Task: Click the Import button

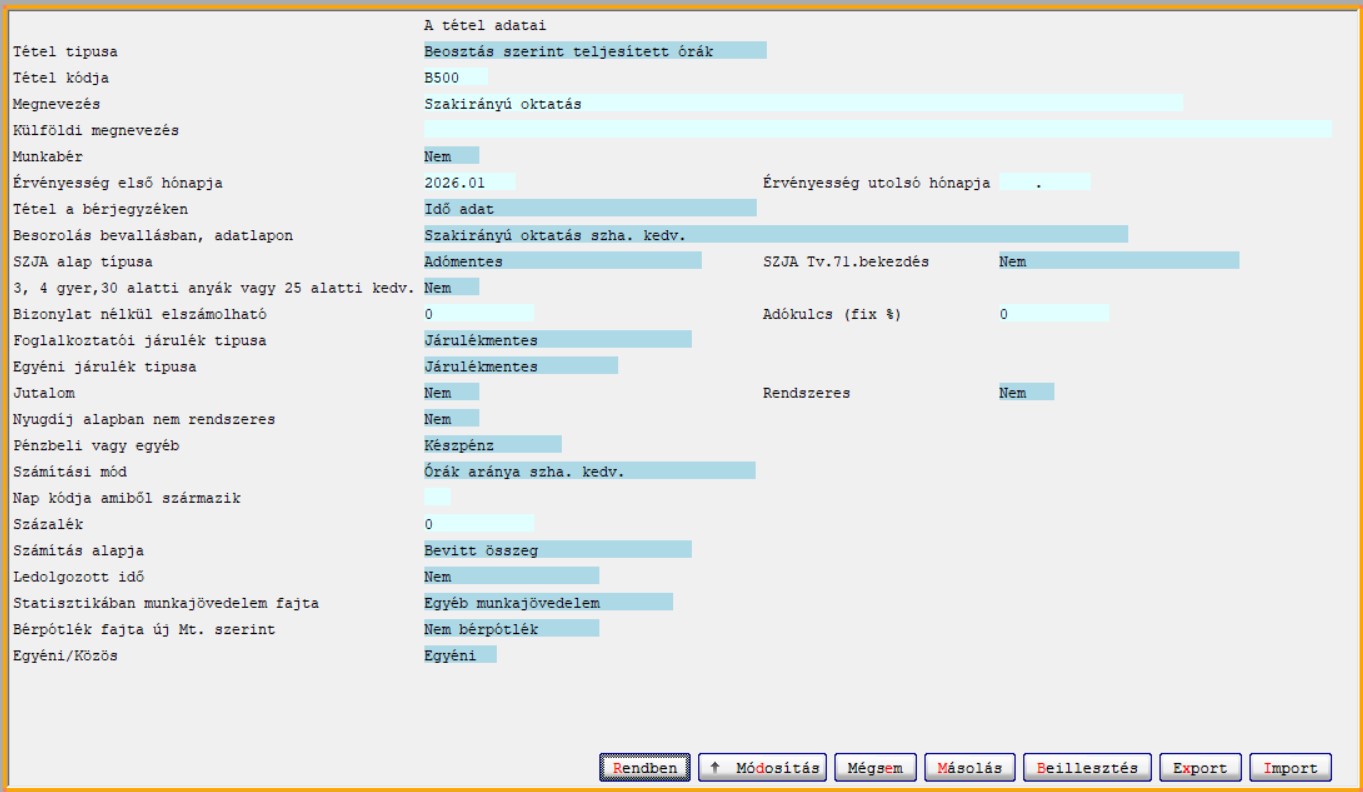Action: click(1290, 768)
